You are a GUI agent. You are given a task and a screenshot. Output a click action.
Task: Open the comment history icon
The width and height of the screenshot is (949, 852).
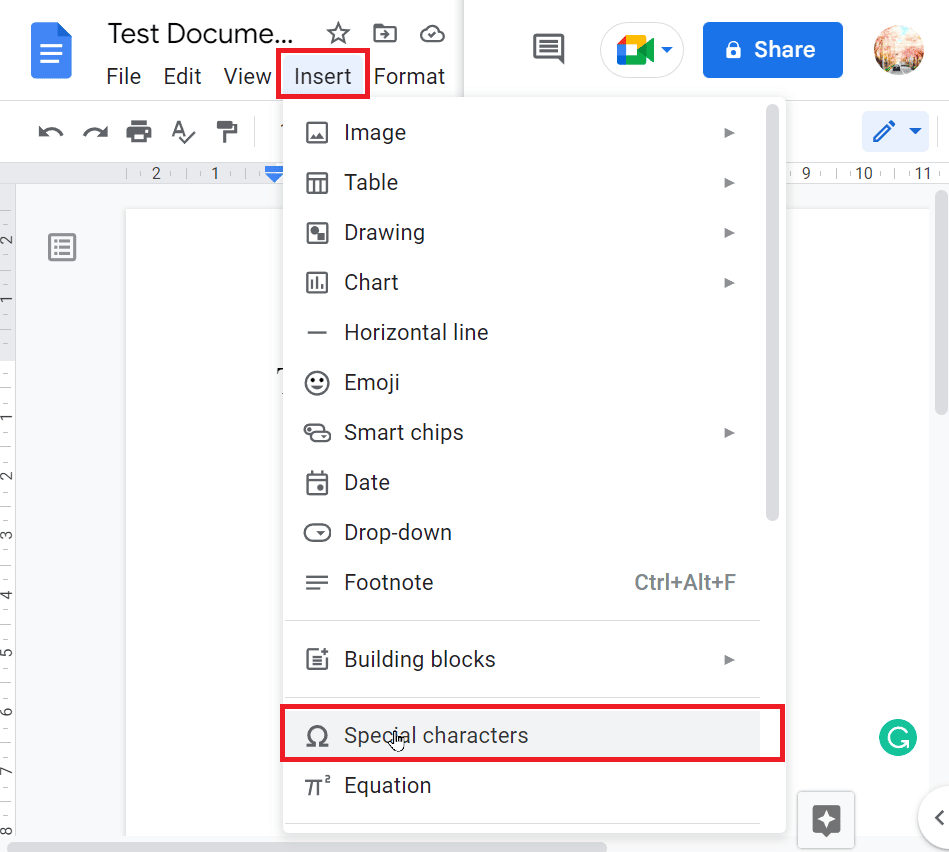[x=549, y=48]
